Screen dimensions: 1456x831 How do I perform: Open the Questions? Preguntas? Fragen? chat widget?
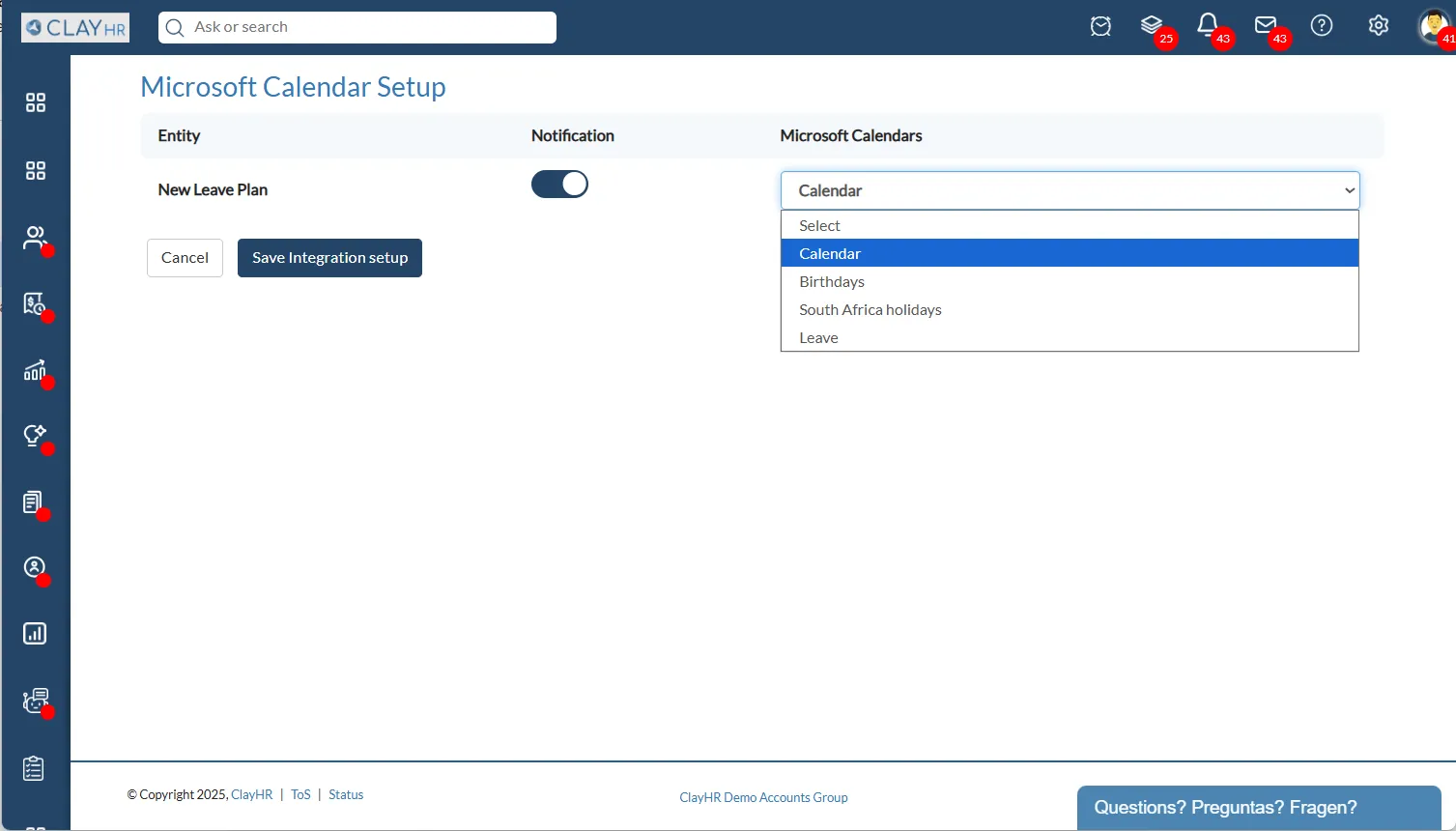(1259, 808)
